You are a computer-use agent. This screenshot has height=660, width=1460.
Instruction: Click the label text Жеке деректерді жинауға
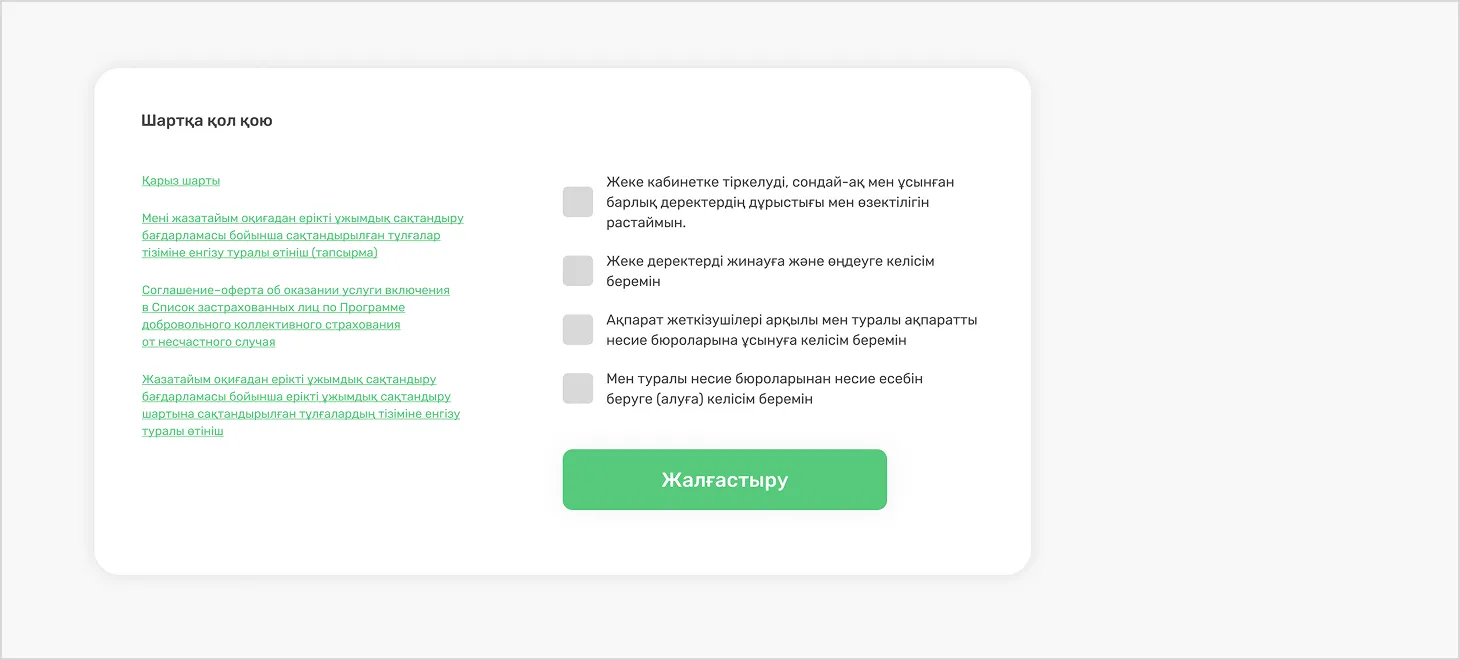click(770, 271)
